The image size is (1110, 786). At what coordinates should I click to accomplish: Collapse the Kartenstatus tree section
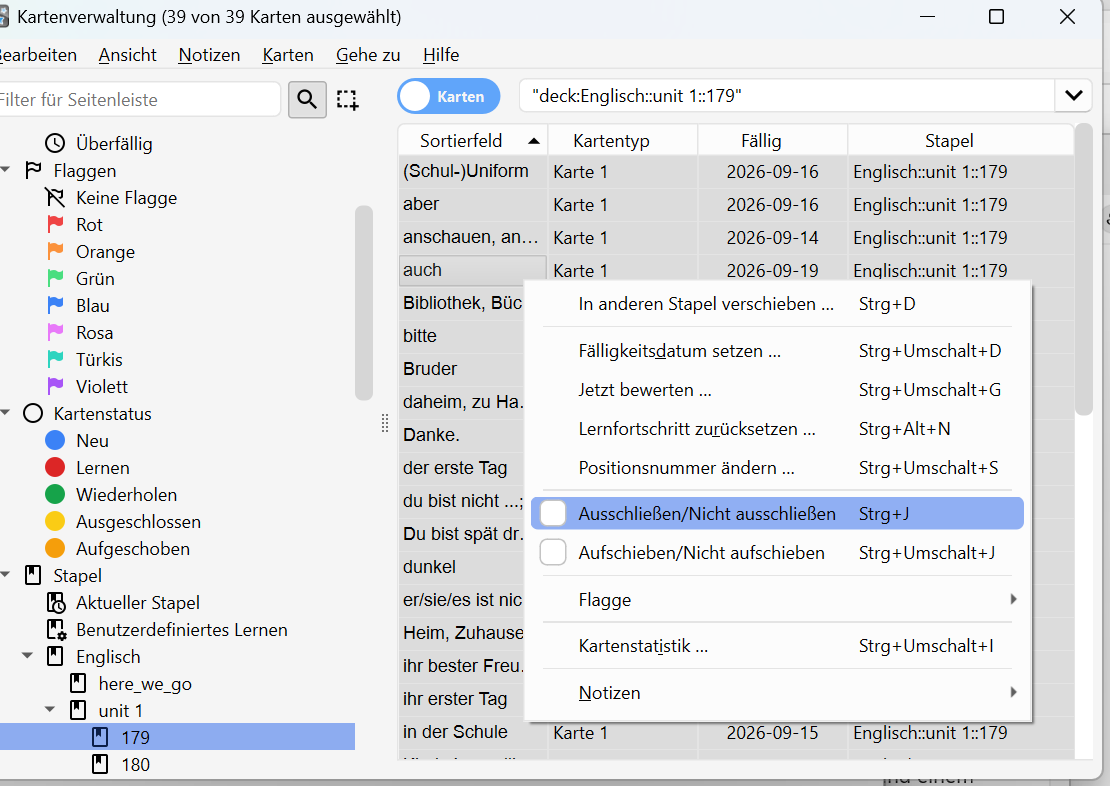tap(6, 413)
